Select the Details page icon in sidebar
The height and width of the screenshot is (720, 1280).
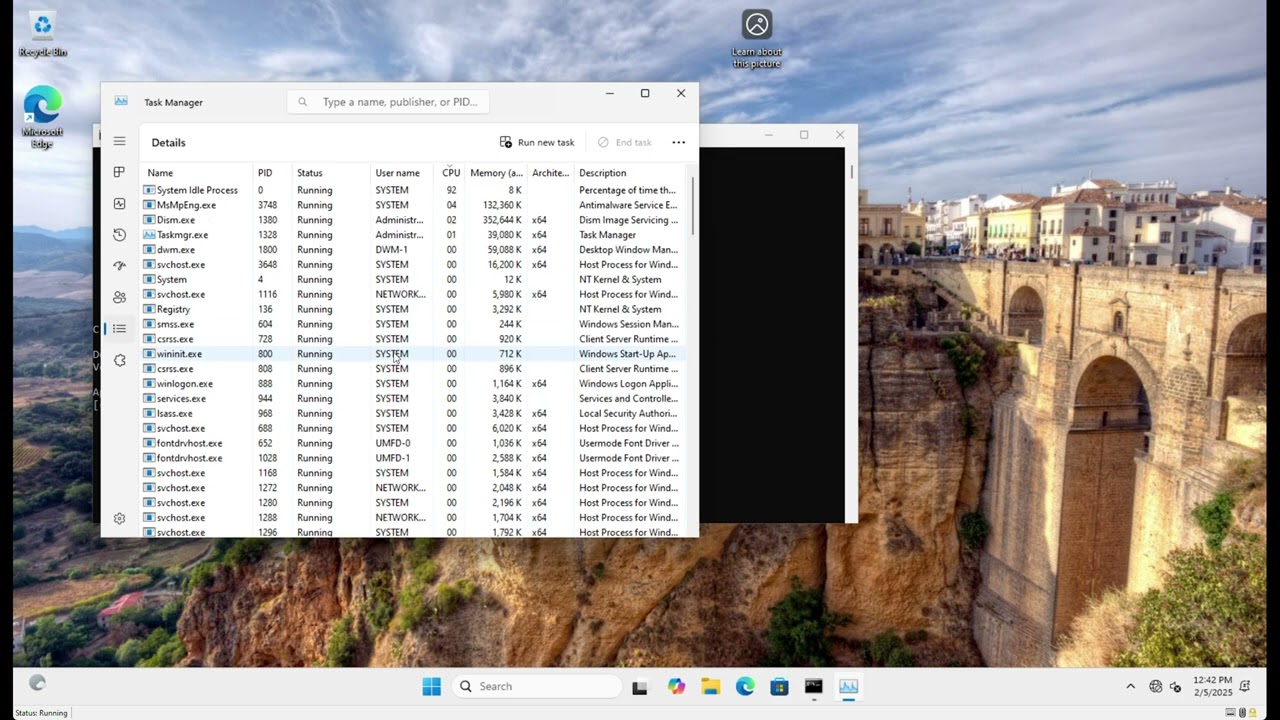click(x=119, y=328)
